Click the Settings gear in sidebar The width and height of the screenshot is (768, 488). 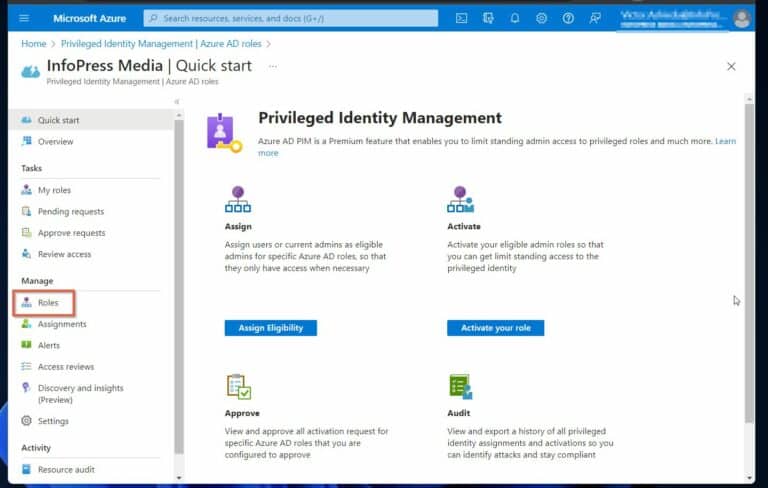point(26,421)
